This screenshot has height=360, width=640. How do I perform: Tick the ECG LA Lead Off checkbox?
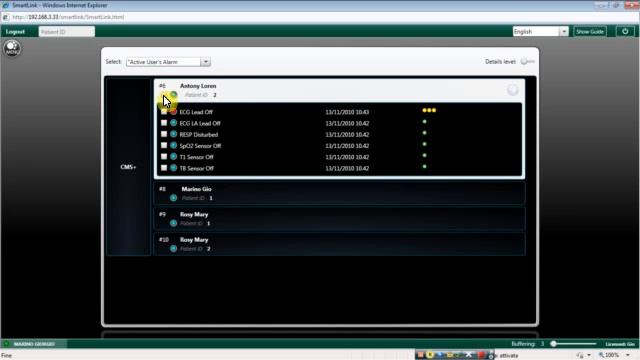coord(164,123)
